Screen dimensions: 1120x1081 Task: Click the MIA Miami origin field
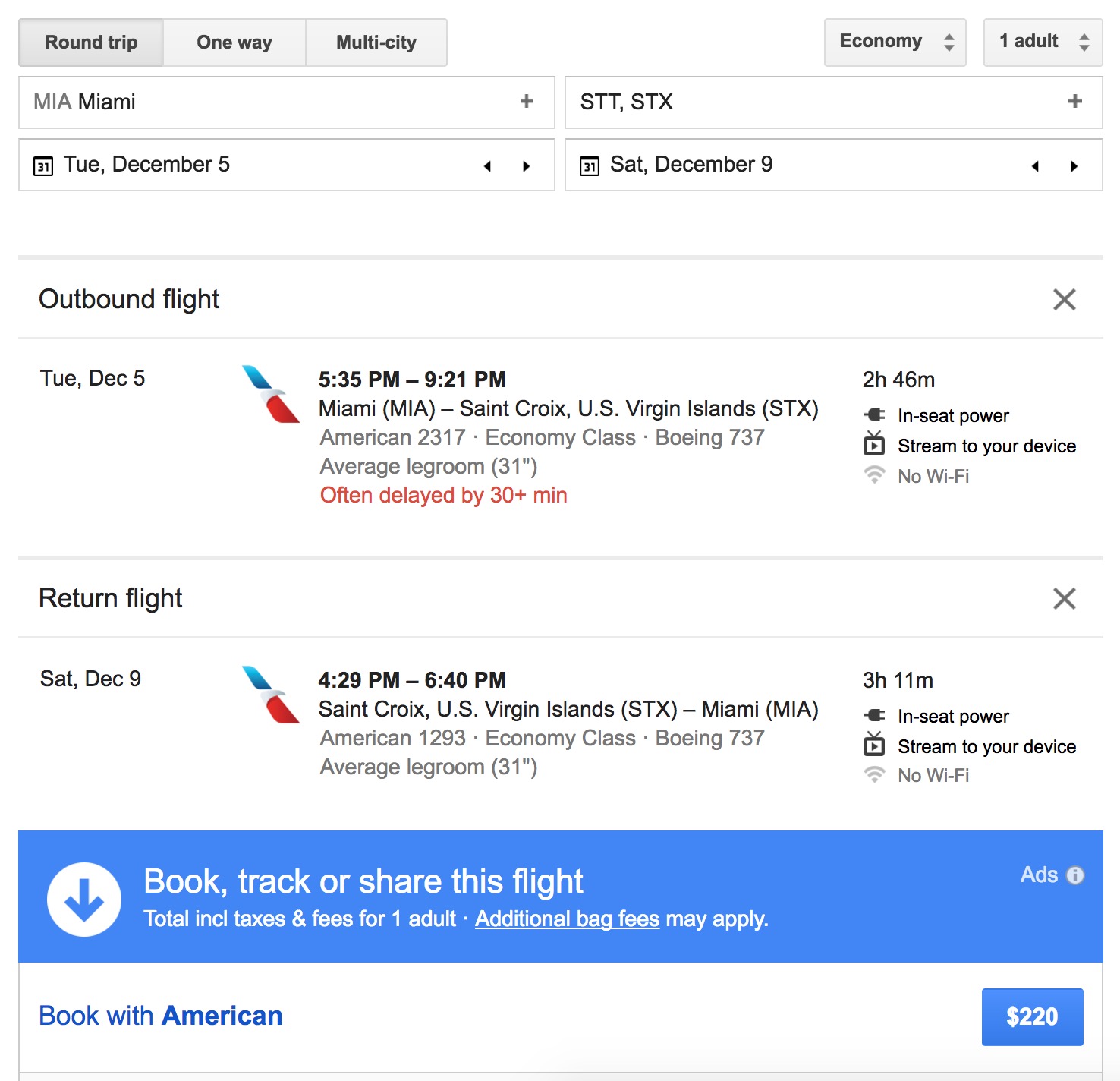[x=266, y=102]
